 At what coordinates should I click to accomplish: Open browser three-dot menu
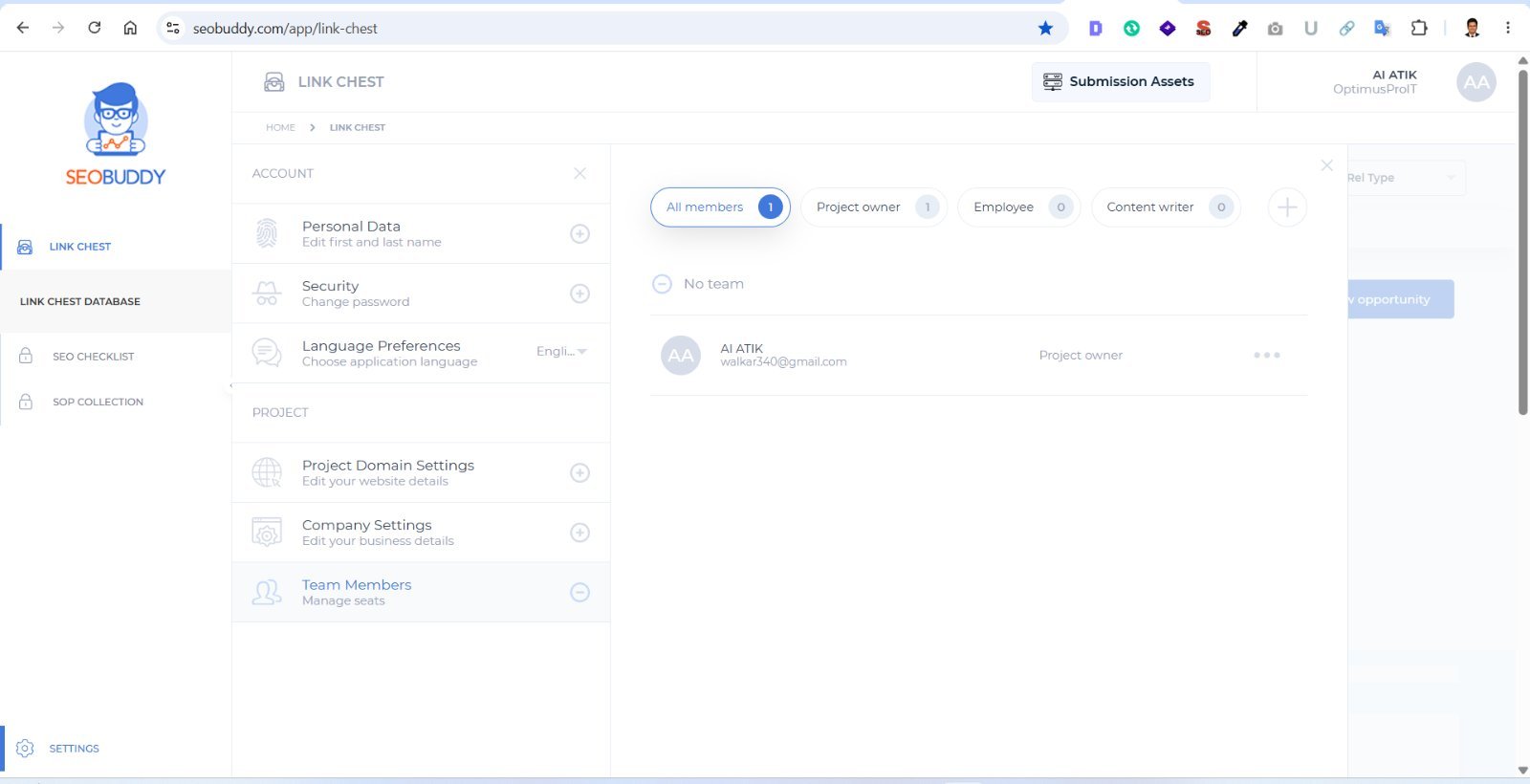pyautogui.click(x=1508, y=28)
